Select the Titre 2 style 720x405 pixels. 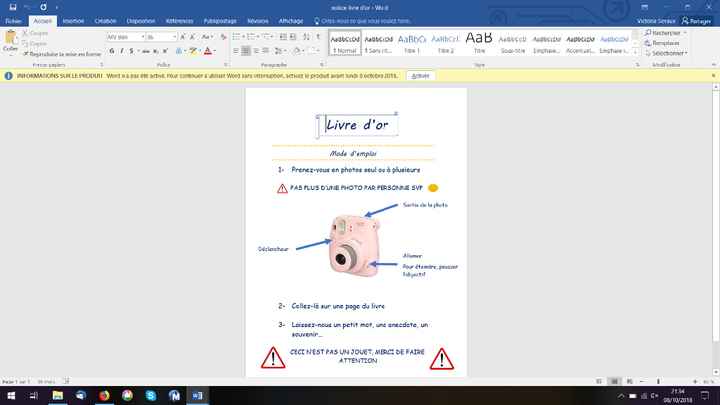point(445,43)
